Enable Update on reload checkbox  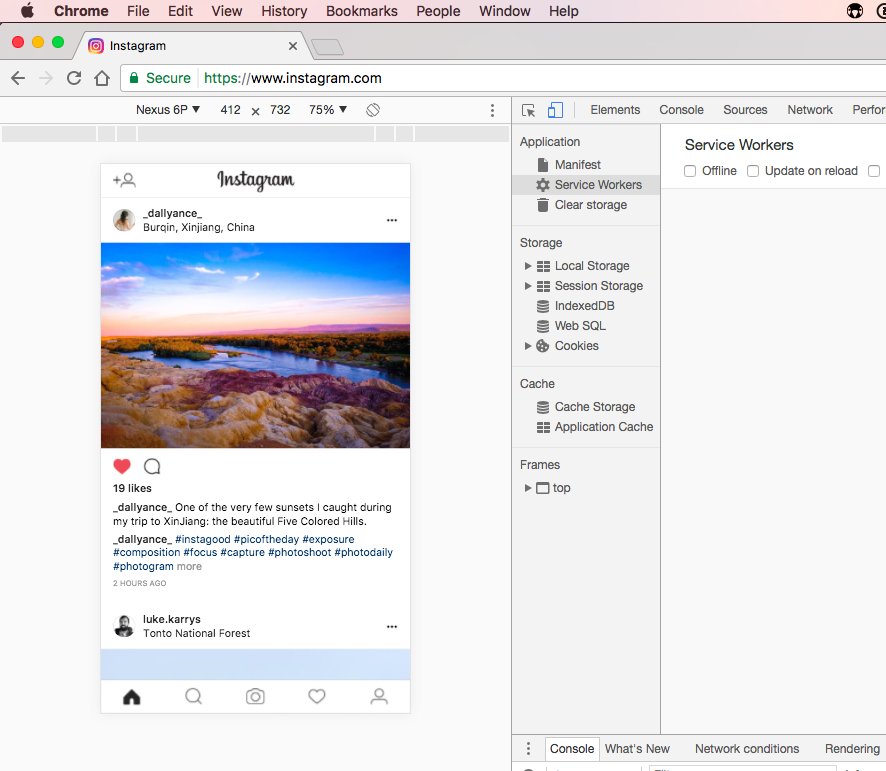click(x=753, y=171)
